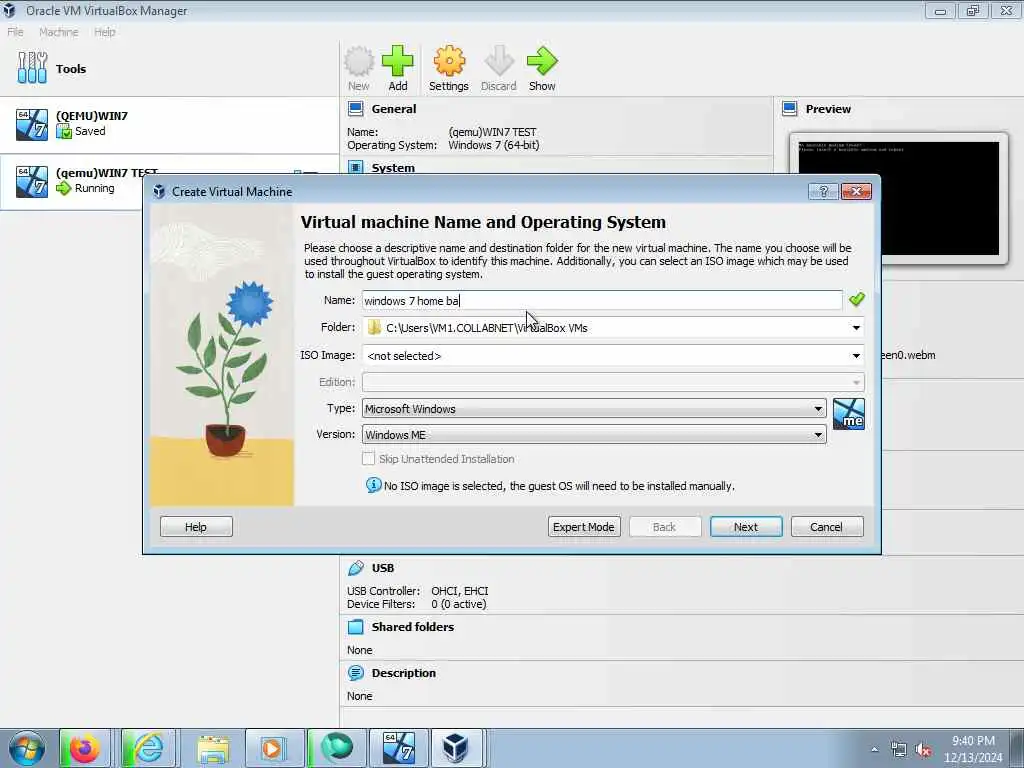Open Internet Explorer from the taskbar
The height and width of the screenshot is (768, 1024).
148,748
